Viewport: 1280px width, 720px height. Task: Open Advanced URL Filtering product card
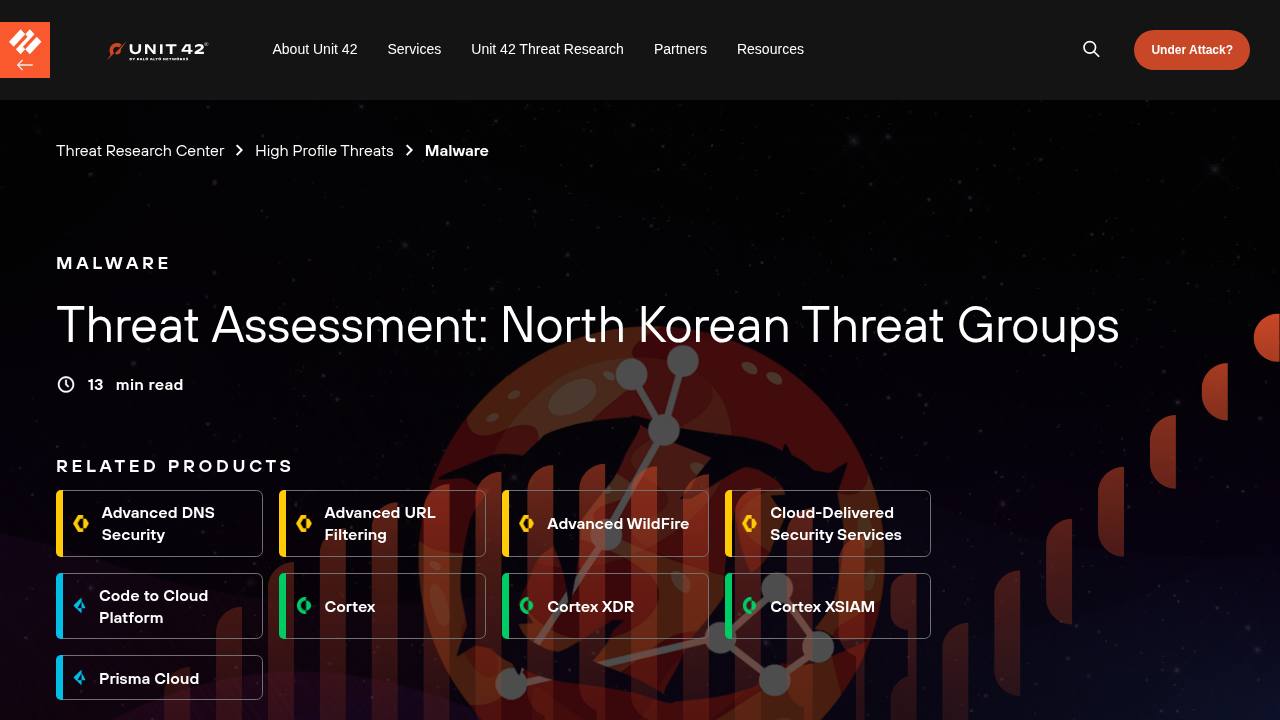pos(382,523)
